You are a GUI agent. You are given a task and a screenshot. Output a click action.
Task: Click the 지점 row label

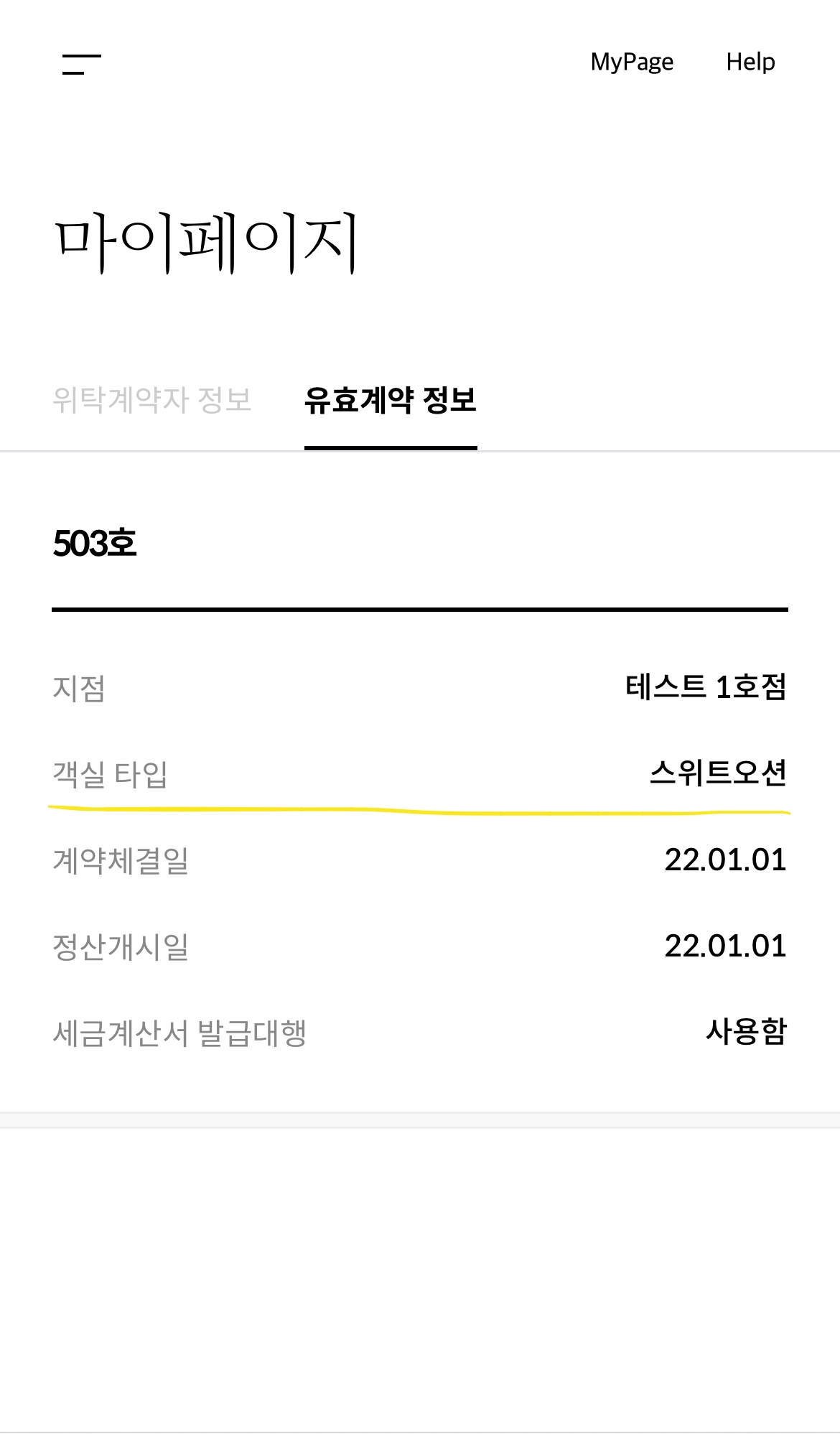click(79, 689)
